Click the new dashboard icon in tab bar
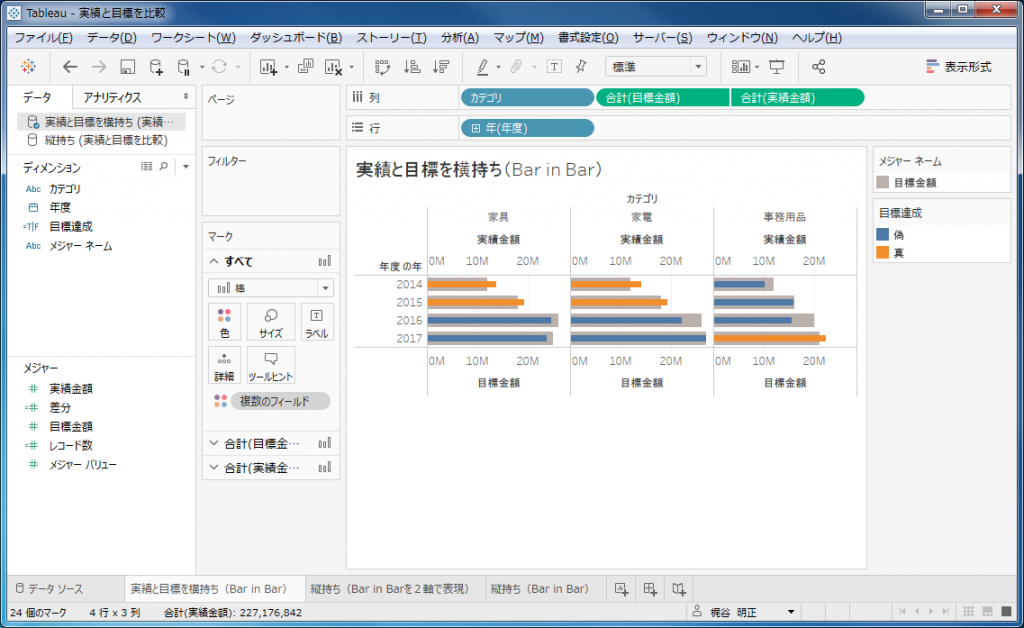This screenshot has height=628, width=1024. 649,588
